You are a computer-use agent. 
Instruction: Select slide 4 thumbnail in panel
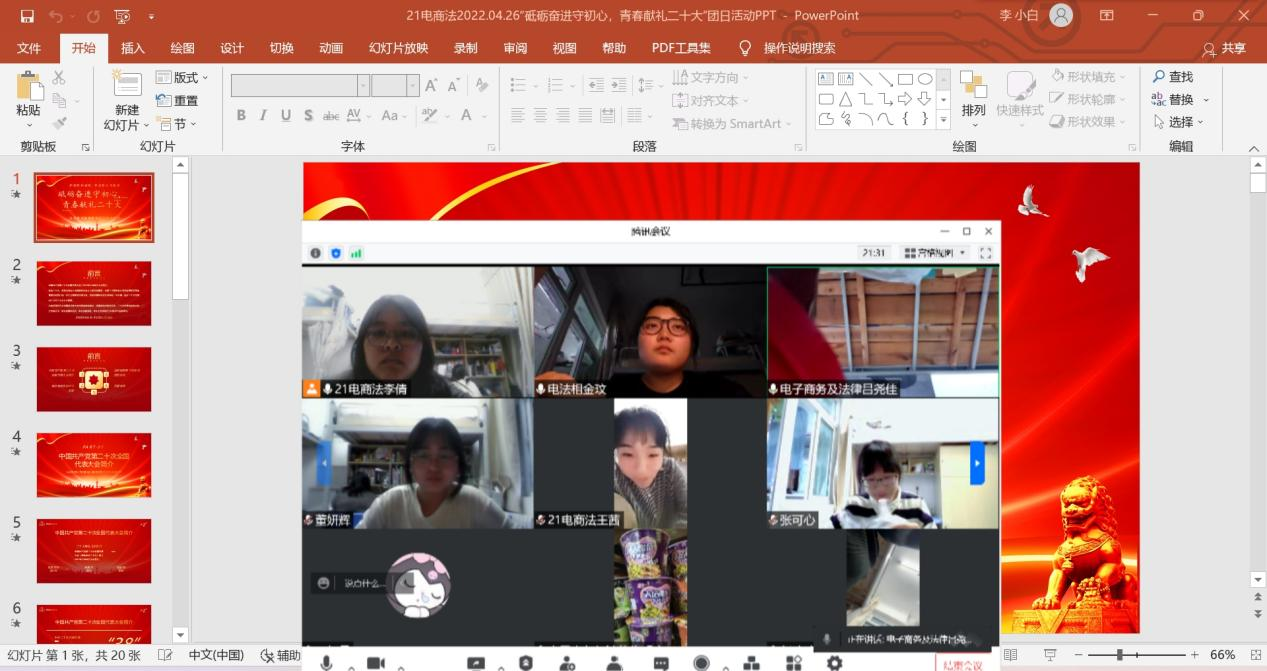94,465
